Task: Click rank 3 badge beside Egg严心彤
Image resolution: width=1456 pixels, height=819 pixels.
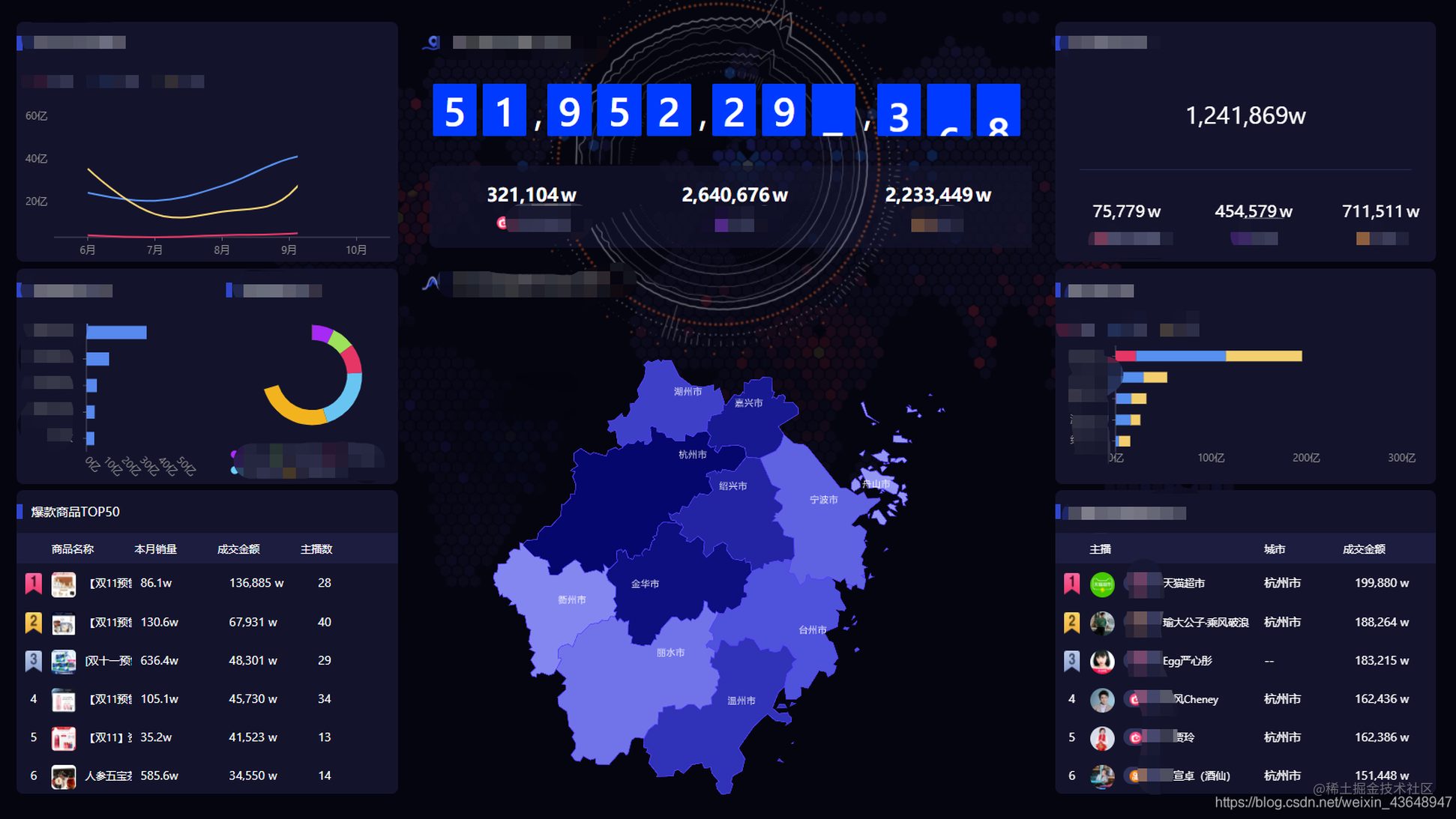Action: point(1072,661)
